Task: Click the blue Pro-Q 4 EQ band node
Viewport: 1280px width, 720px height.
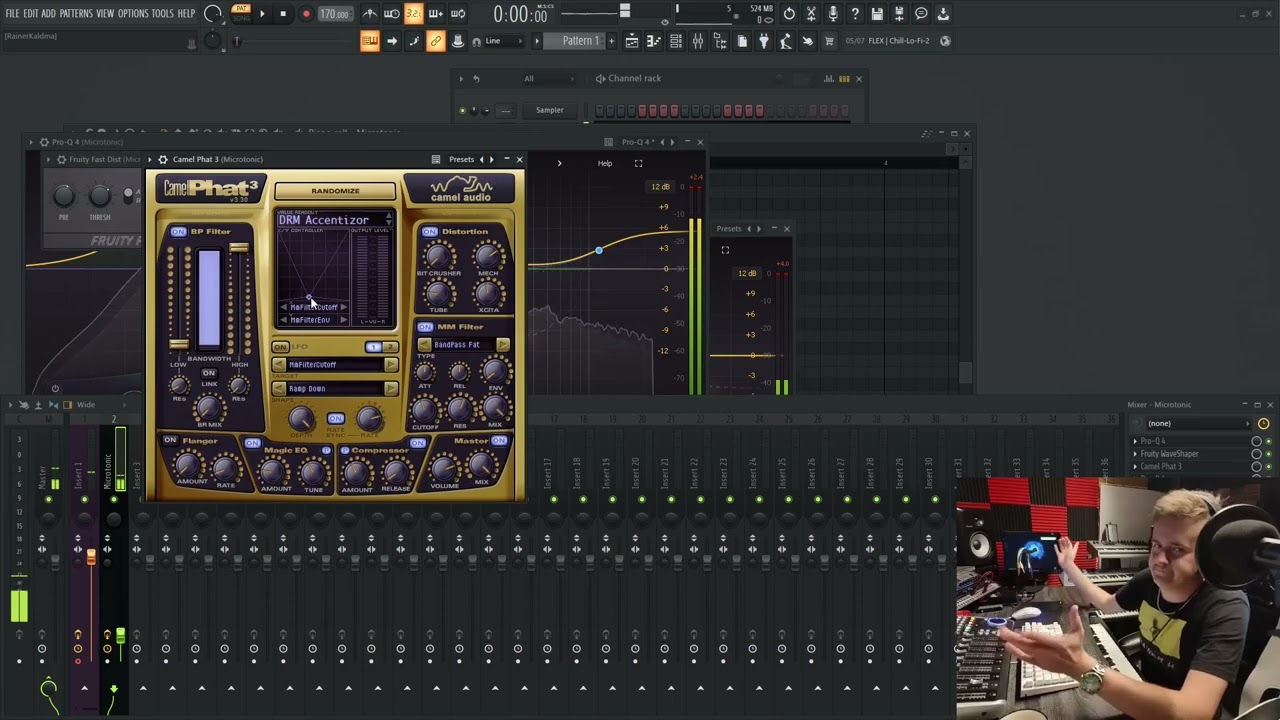Action: click(x=599, y=250)
